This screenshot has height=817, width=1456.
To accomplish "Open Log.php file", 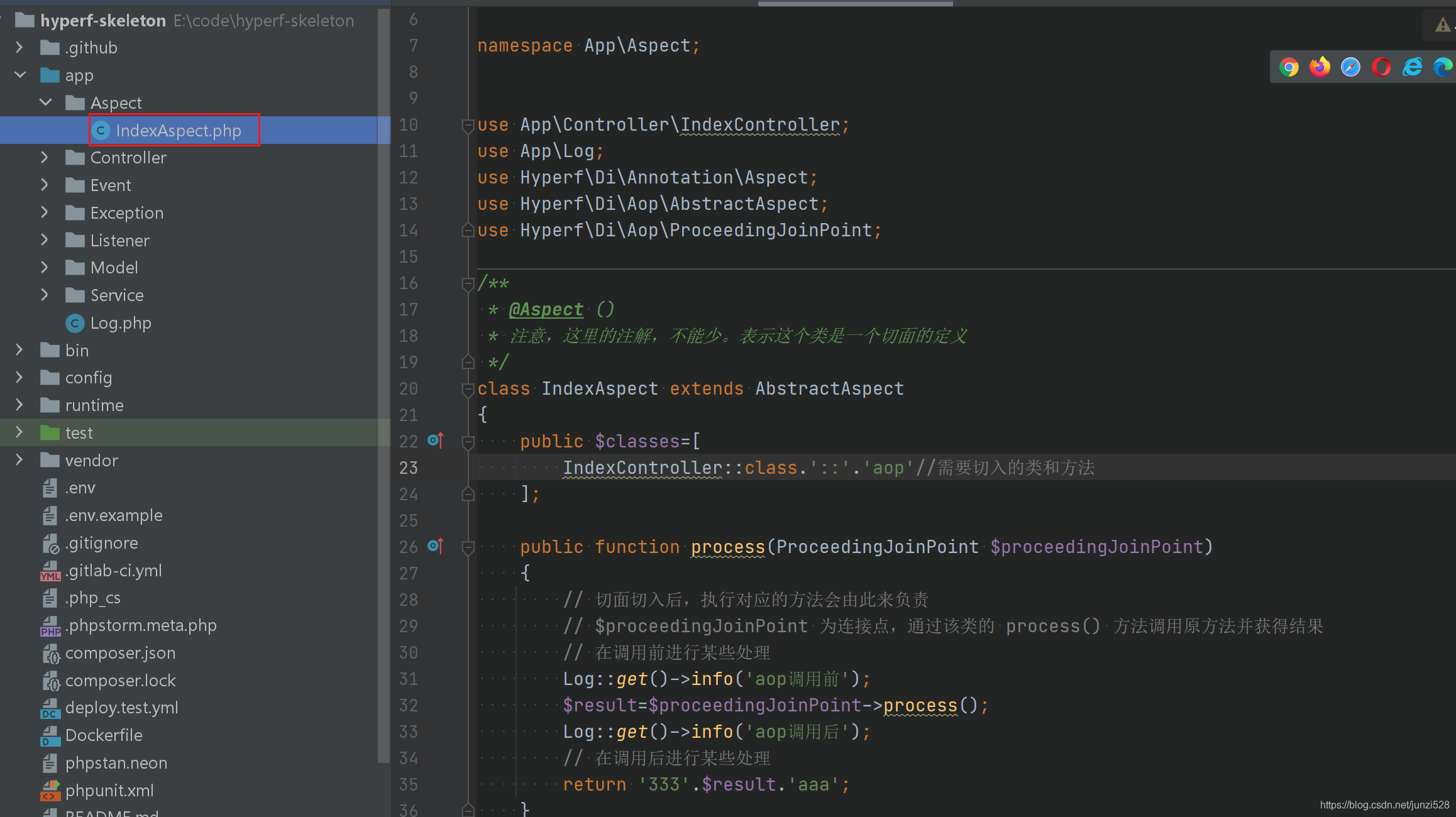I will point(120,323).
